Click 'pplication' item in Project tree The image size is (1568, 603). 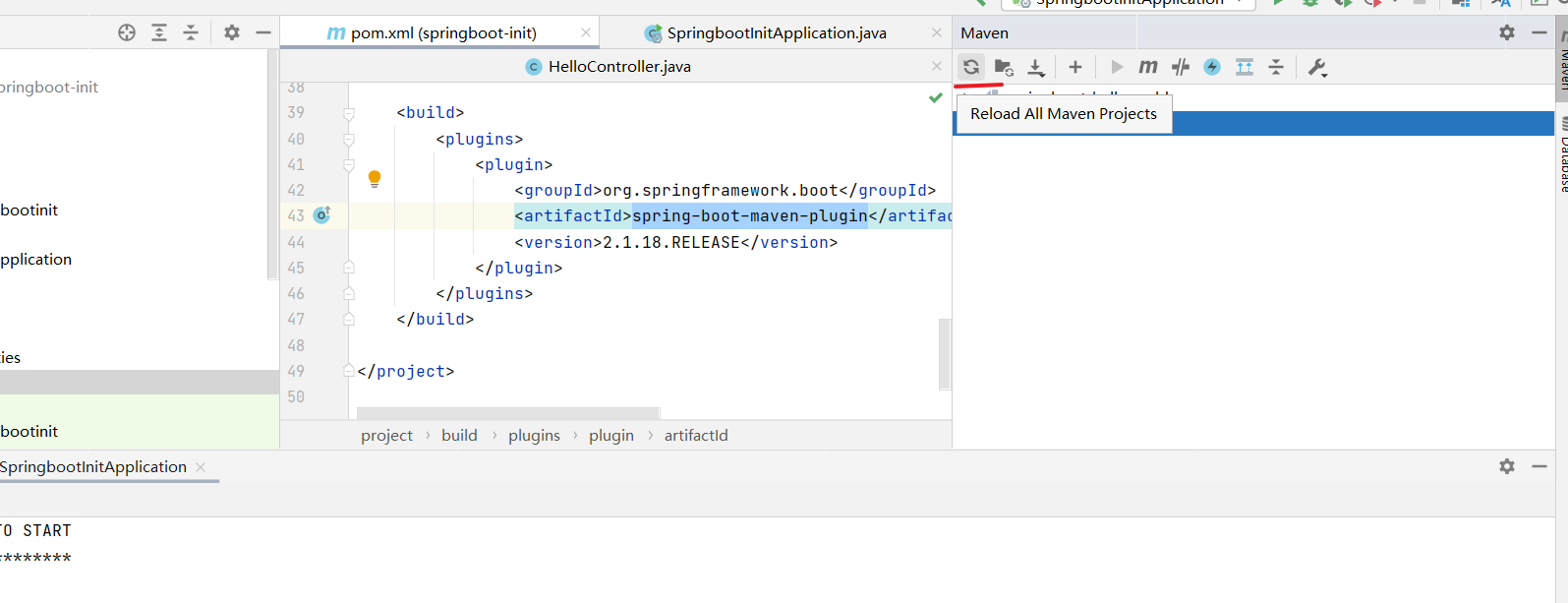pos(36,259)
